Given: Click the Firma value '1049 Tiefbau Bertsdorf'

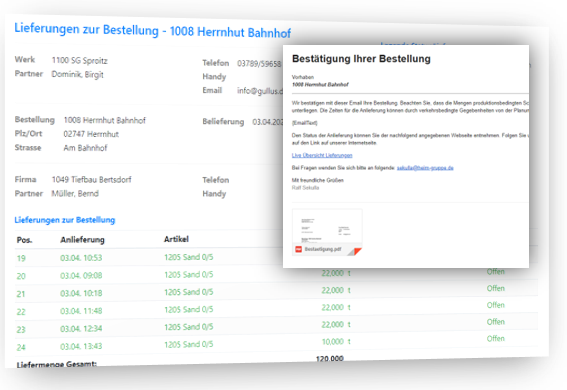Looking at the screenshot, I should tap(91, 180).
